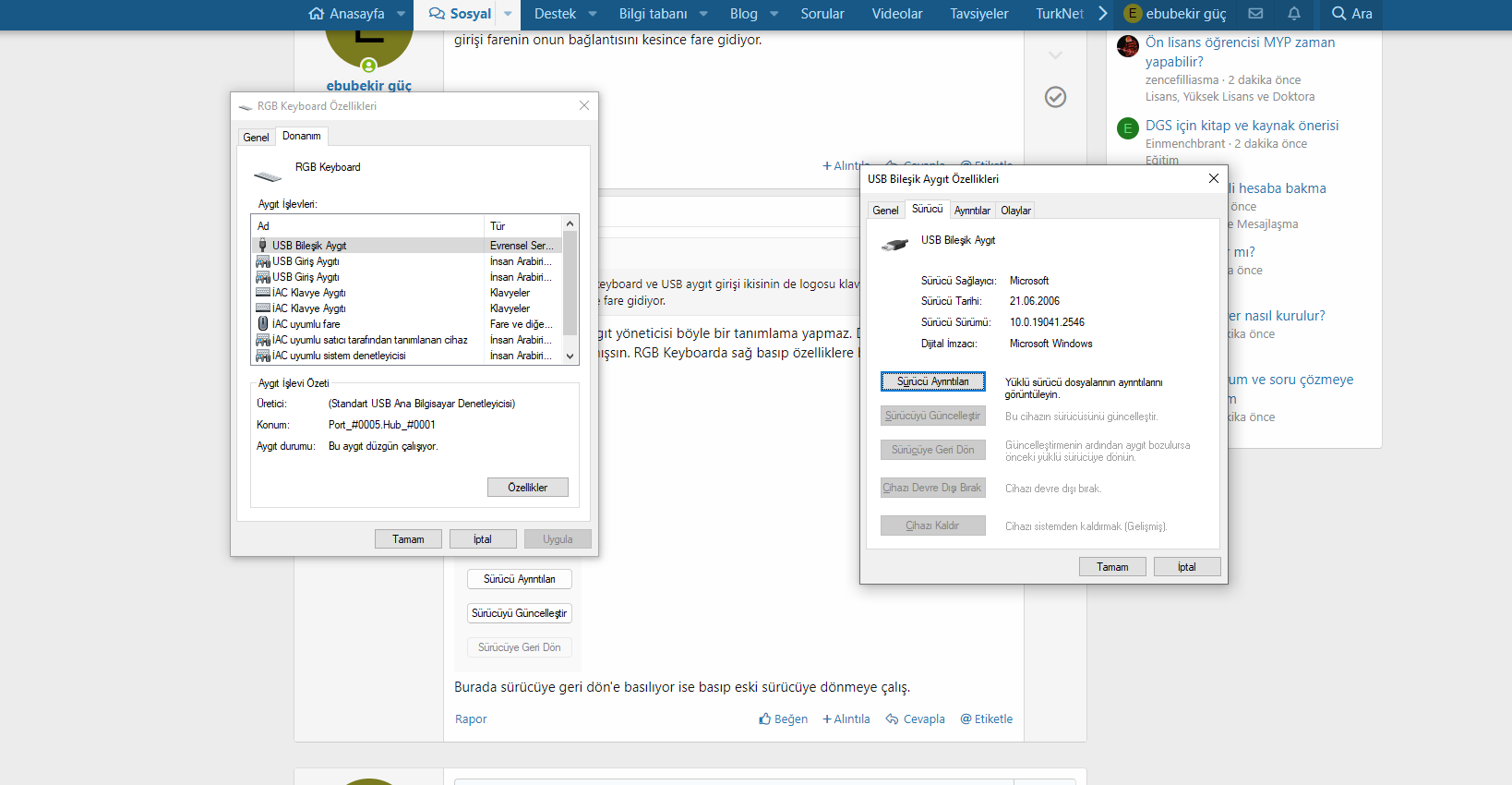Image resolution: width=1512 pixels, height=785 pixels.
Task: Open the Lisans, Yüksek Lisans ve Doktora category
Action: click(1230, 97)
